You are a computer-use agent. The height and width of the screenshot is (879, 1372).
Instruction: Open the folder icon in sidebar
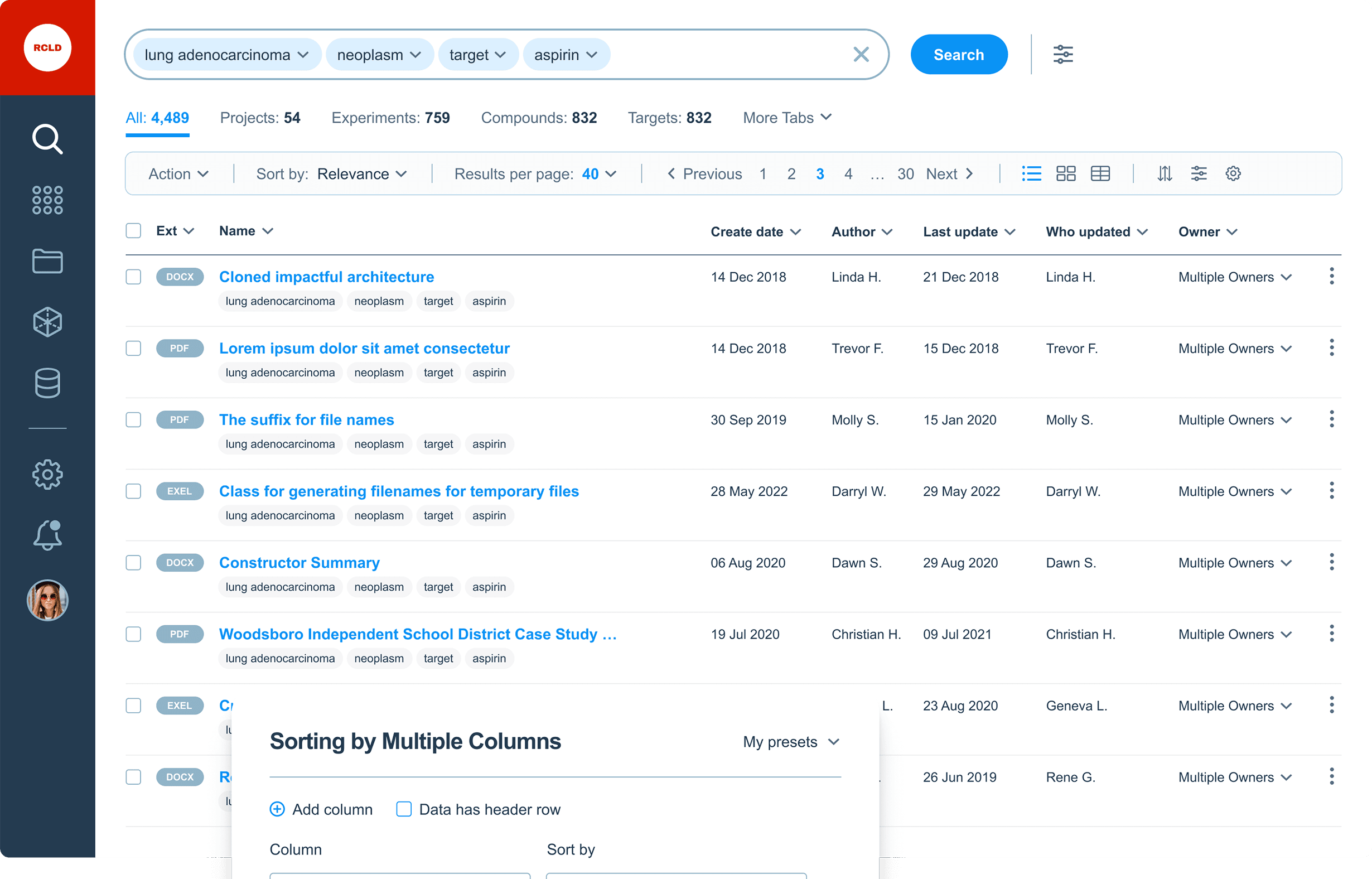(x=47, y=262)
